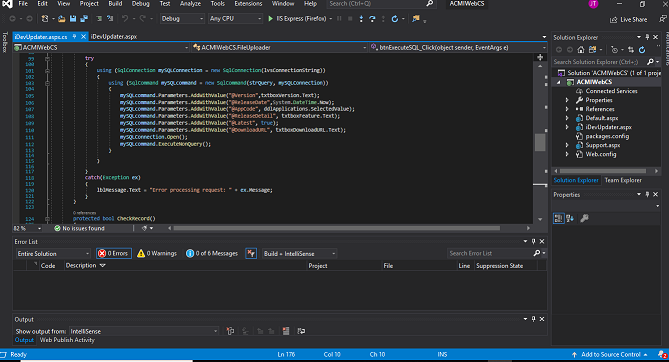Expand the Default.aspx node
Screen dimensions: 669x362
pyautogui.click(x=567, y=118)
